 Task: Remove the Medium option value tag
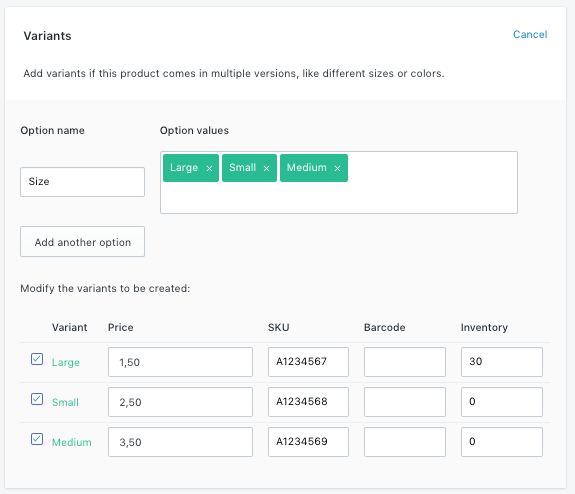(337, 168)
